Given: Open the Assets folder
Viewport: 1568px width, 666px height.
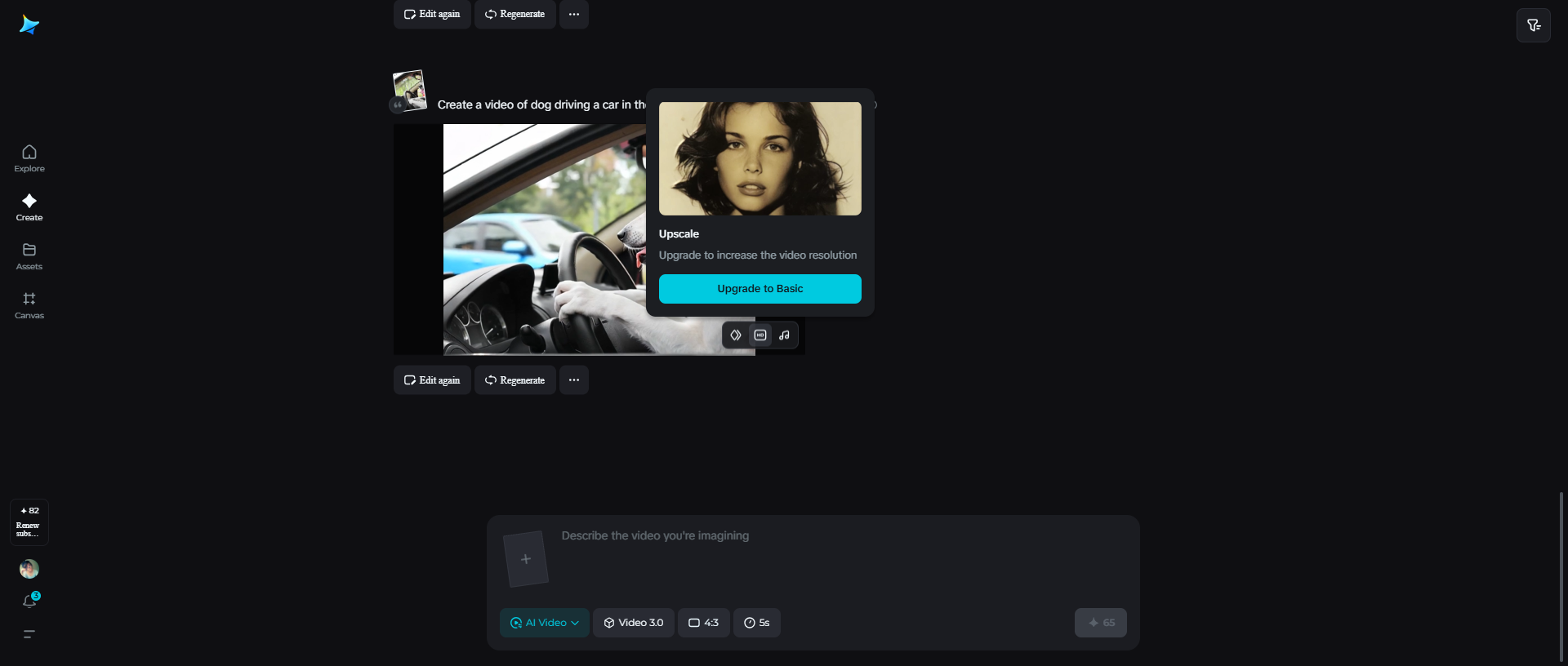Looking at the screenshot, I should 29,256.
